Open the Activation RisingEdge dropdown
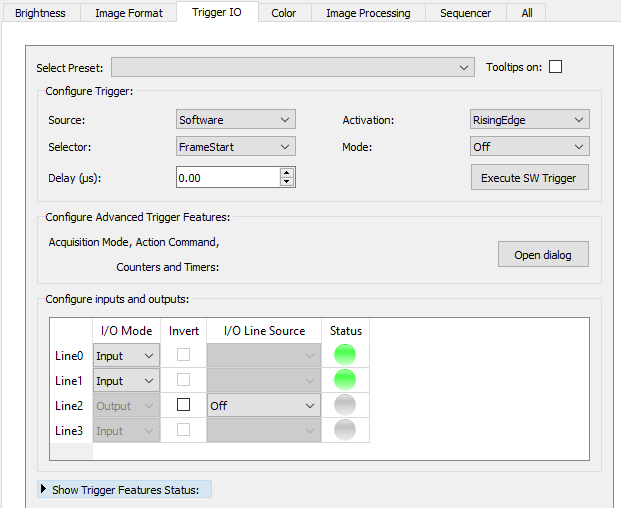Screen dimensions: 621x508 coord(529,120)
